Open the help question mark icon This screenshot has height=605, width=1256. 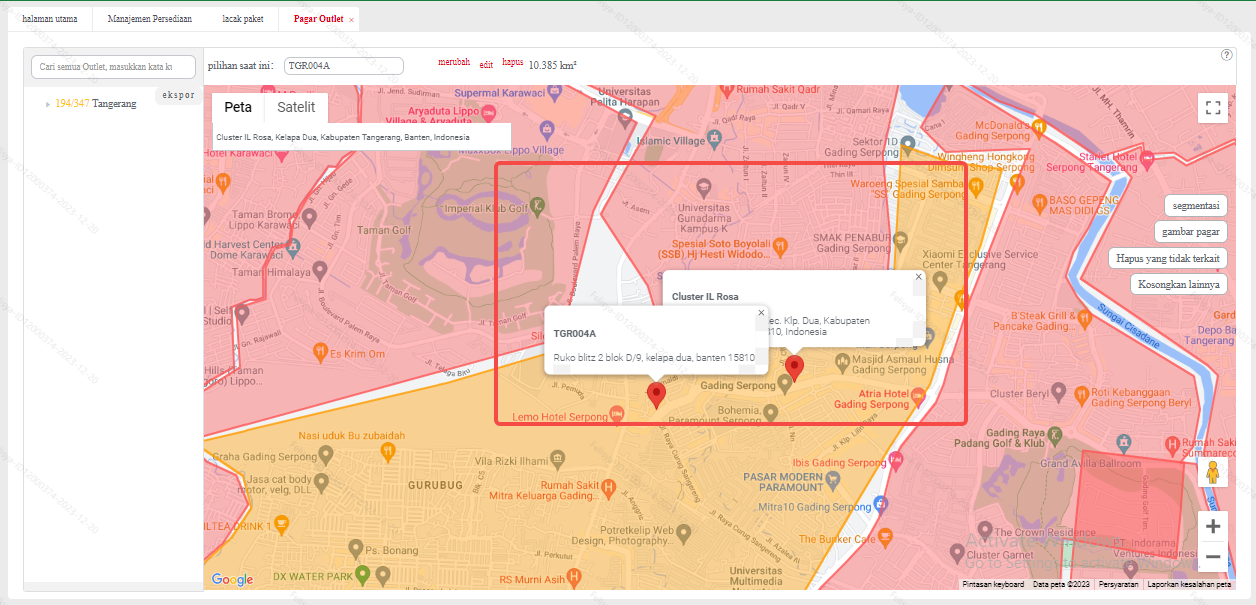(1227, 55)
